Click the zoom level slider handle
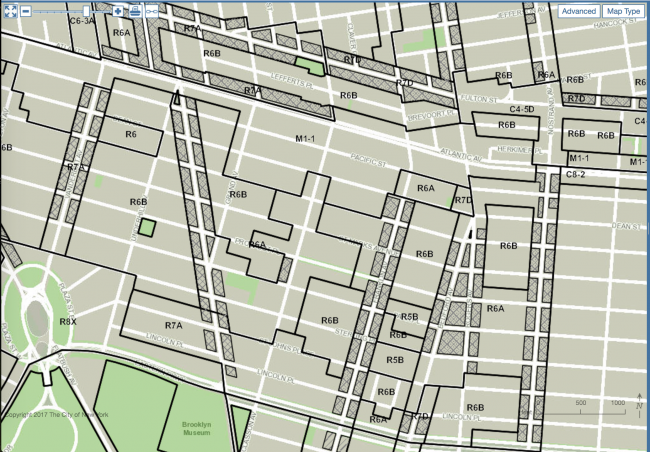The height and width of the screenshot is (452, 650). pyautogui.click(x=86, y=11)
